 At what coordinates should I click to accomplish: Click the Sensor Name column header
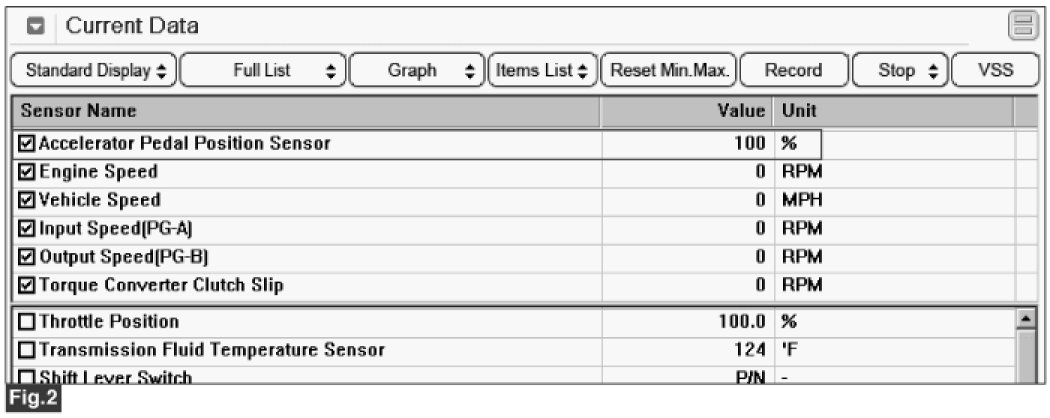click(x=300, y=110)
